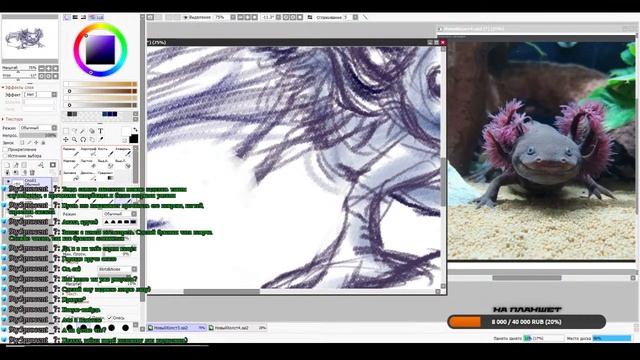This screenshot has width=640, height=360.
Task: Open the zoom 75% dropdown in toolbar
Action: point(233,17)
